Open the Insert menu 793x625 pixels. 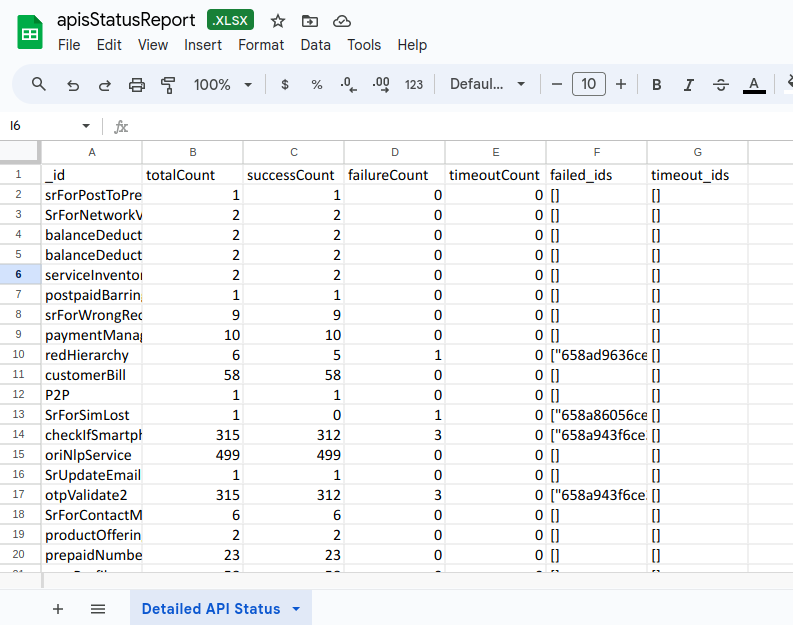pos(203,45)
